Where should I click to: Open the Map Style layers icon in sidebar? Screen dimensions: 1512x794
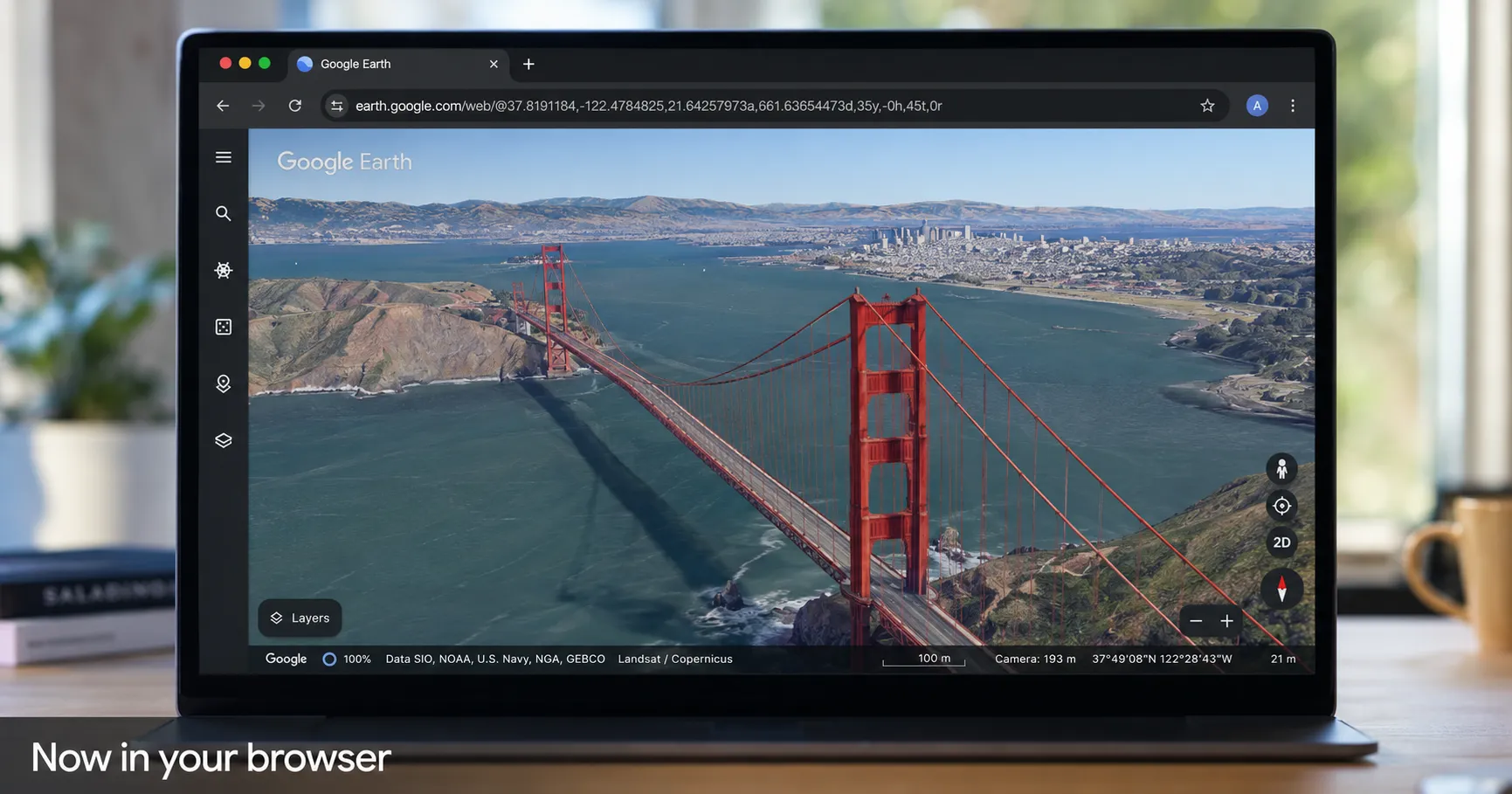tap(224, 440)
